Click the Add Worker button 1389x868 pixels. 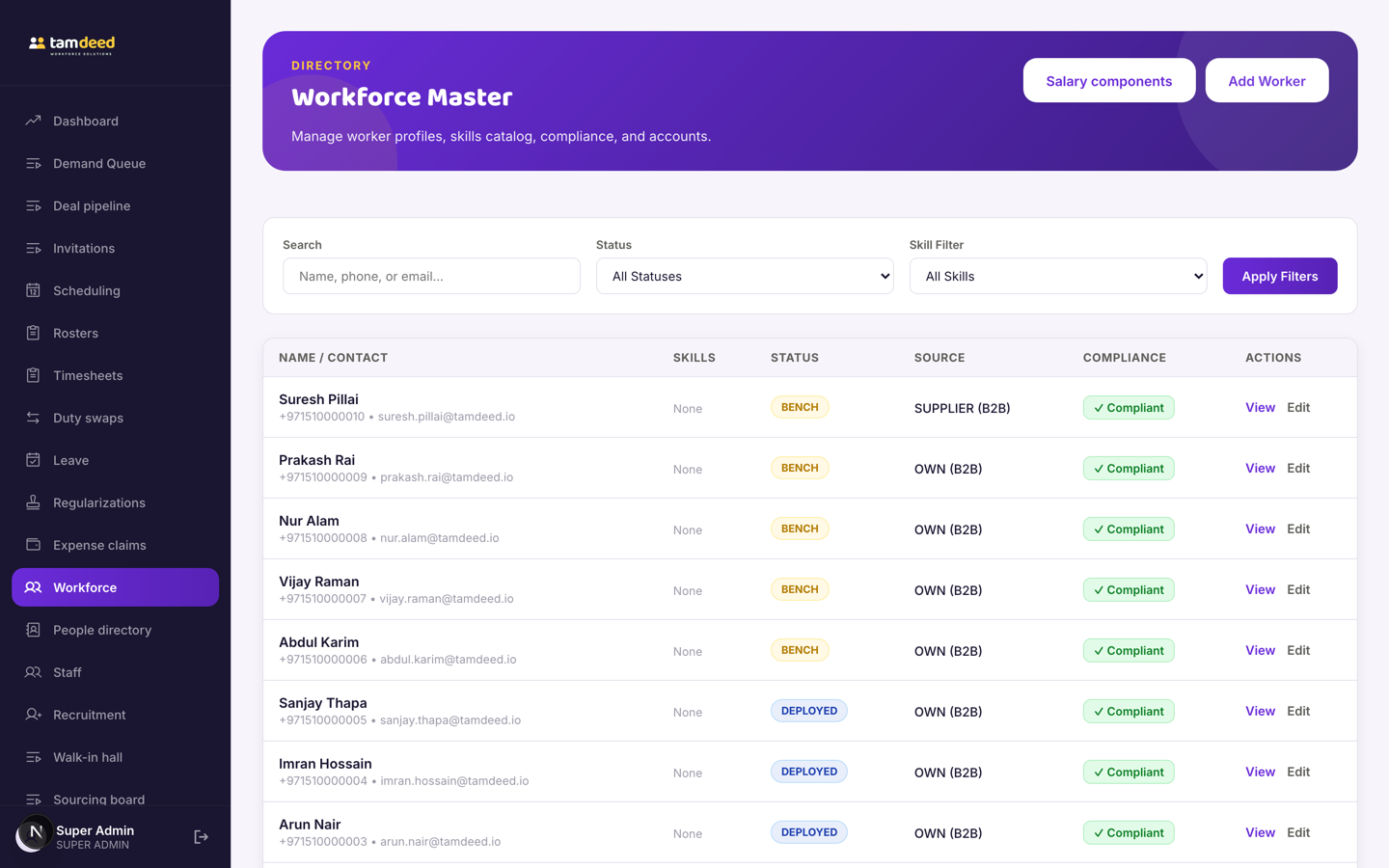coord(1266,81)
